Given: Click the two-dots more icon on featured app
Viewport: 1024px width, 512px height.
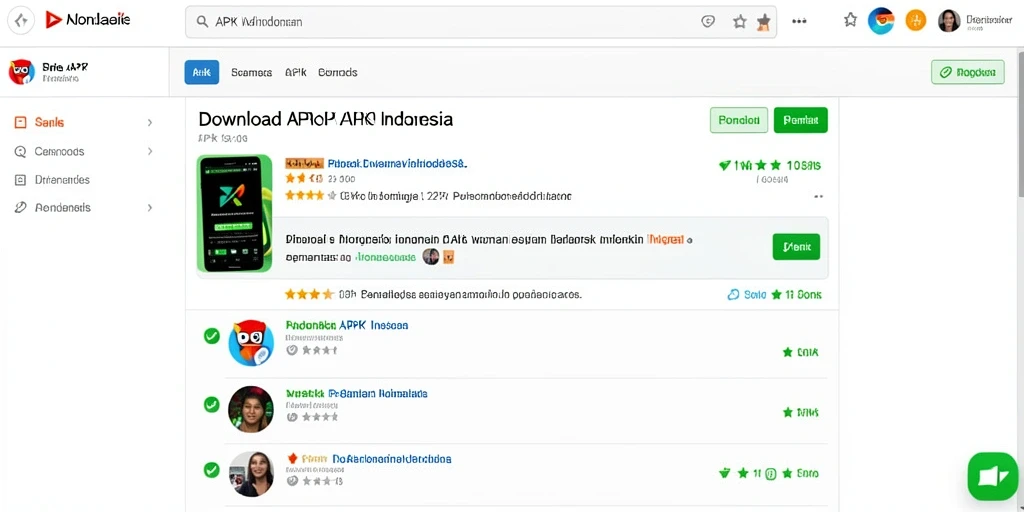Looking at the screenshot, I should tap(818, 196).
